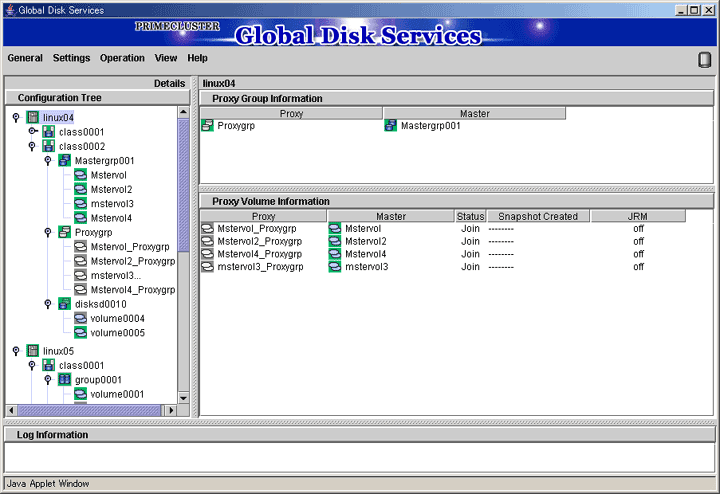Click the tree horizontal scrollbar right arrow

pyautogui.click(x=171, y=410)
